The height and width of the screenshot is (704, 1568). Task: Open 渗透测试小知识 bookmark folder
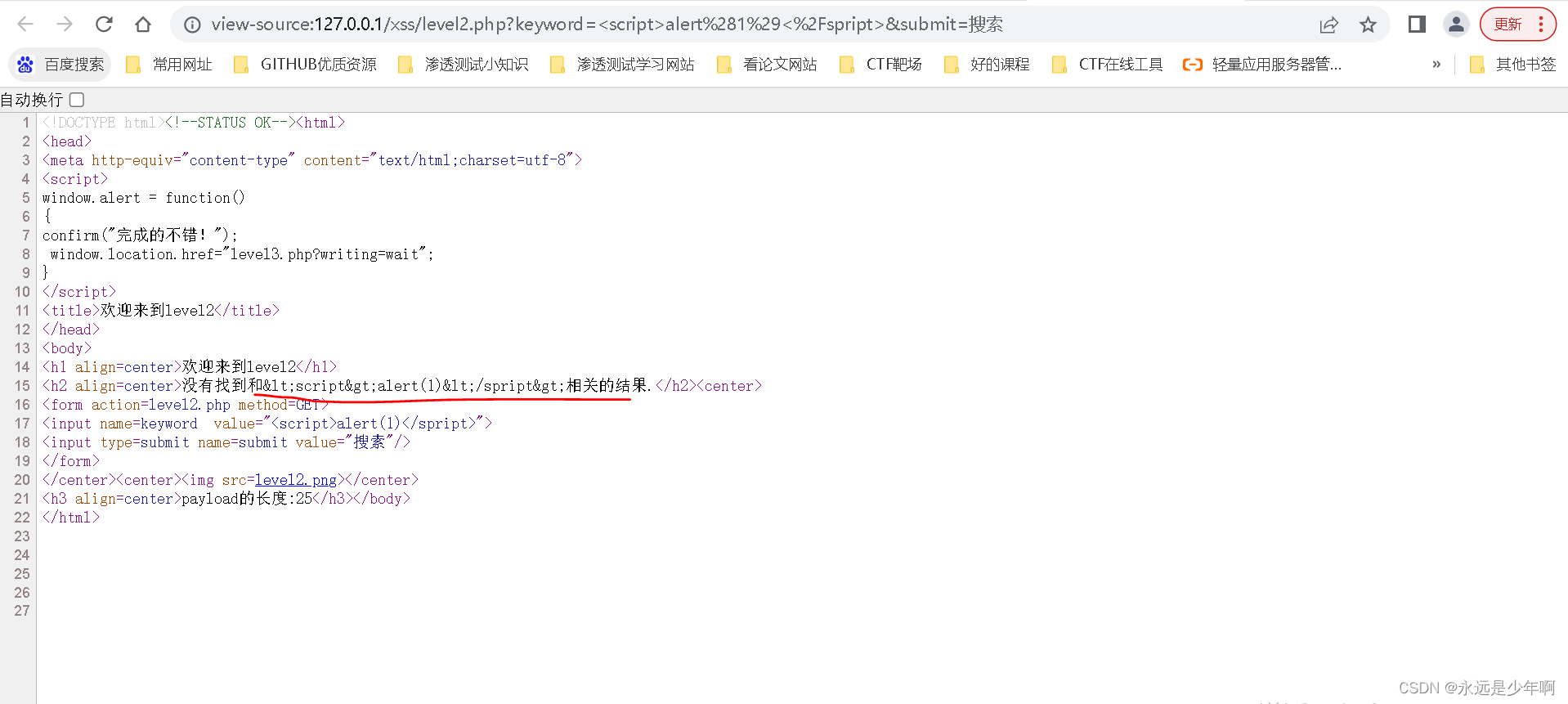[463, 65]
